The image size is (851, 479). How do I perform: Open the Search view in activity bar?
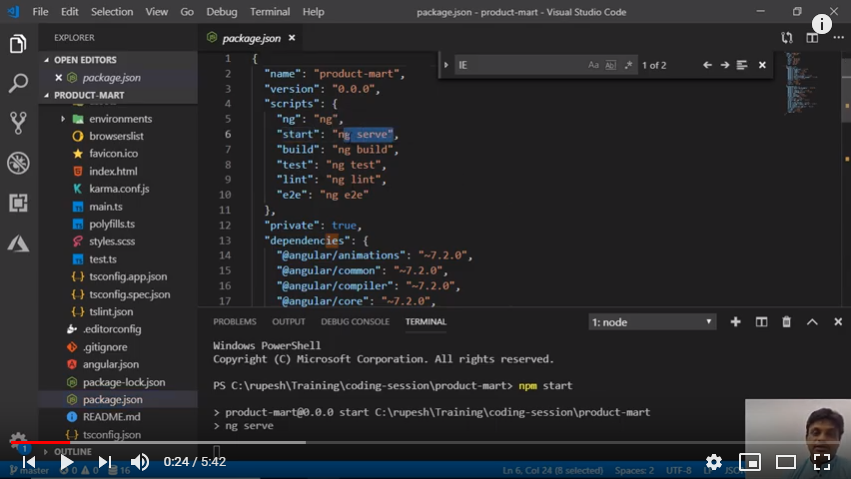coord(18,83)
